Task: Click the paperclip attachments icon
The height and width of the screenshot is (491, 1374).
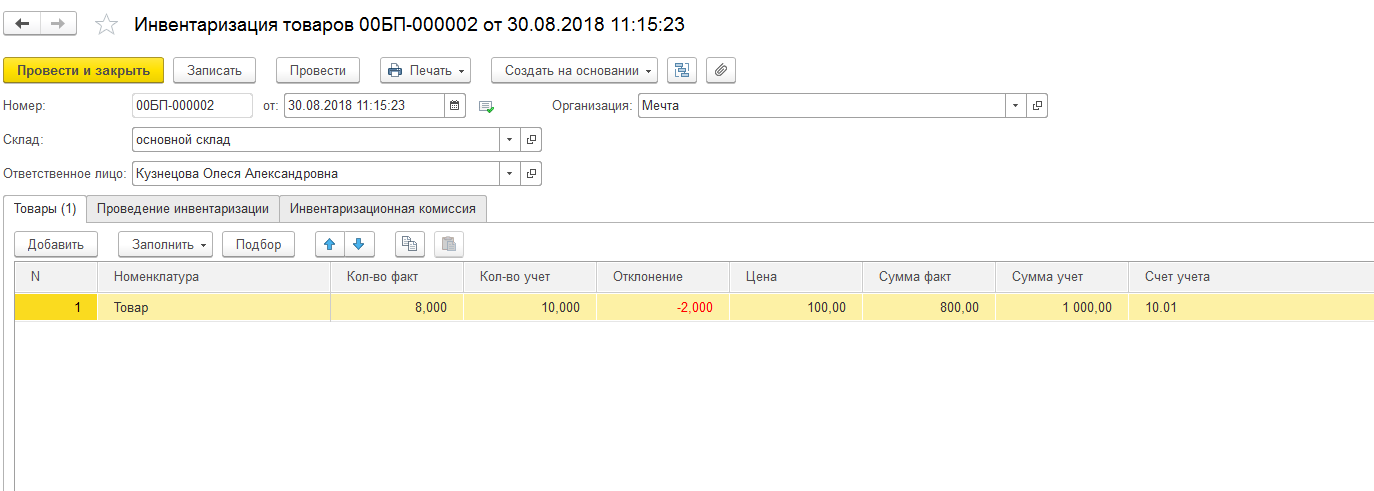Action: point(721,70)
